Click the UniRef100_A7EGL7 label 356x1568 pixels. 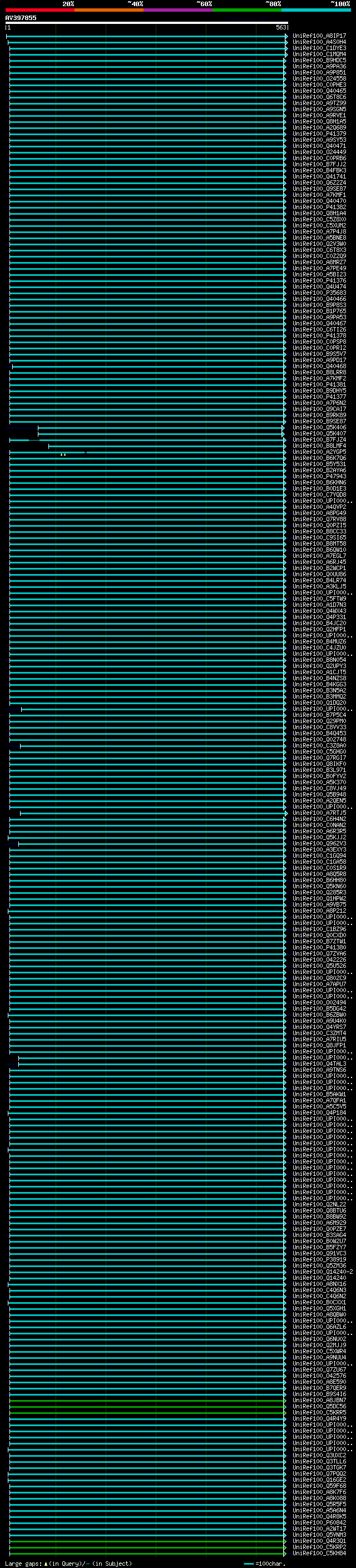click(319, 556)
